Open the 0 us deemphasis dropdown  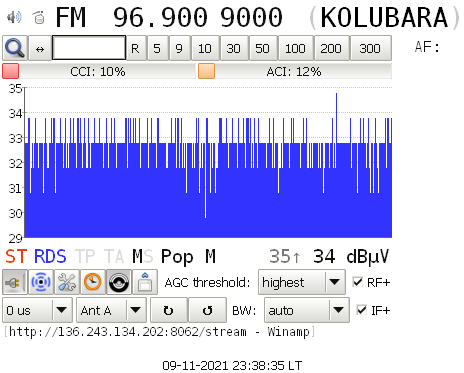(x=37, y=310)
